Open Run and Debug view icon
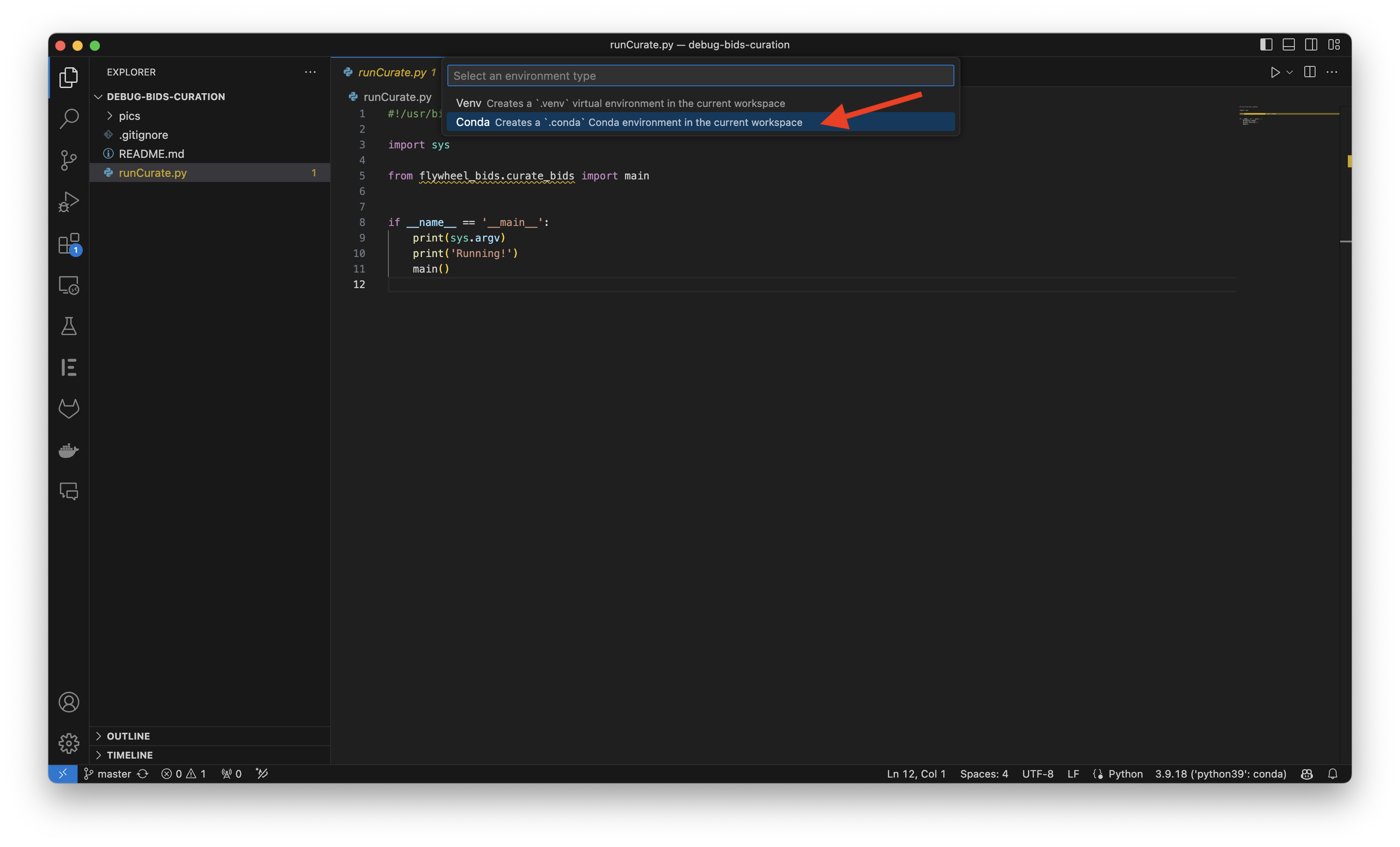The image size is (1400, 847). tap(69, 201)
